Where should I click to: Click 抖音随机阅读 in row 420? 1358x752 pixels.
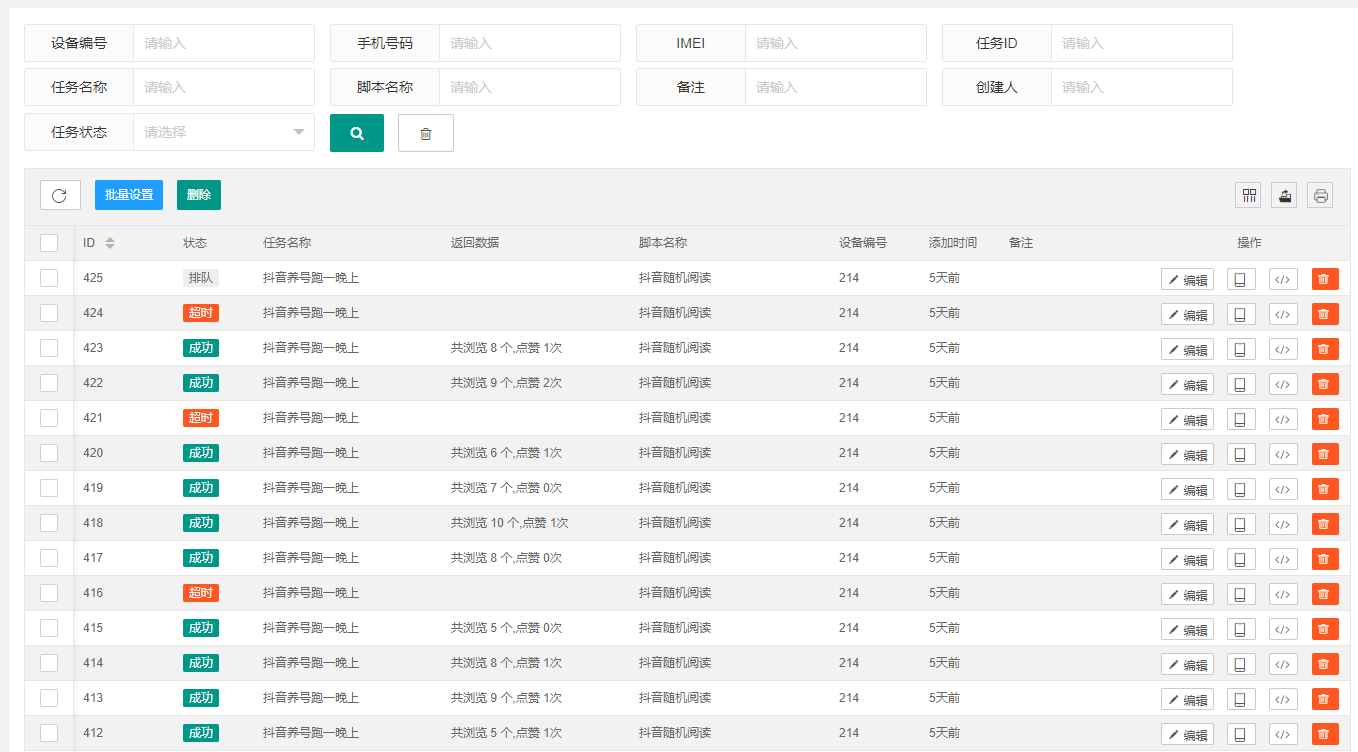675,453
